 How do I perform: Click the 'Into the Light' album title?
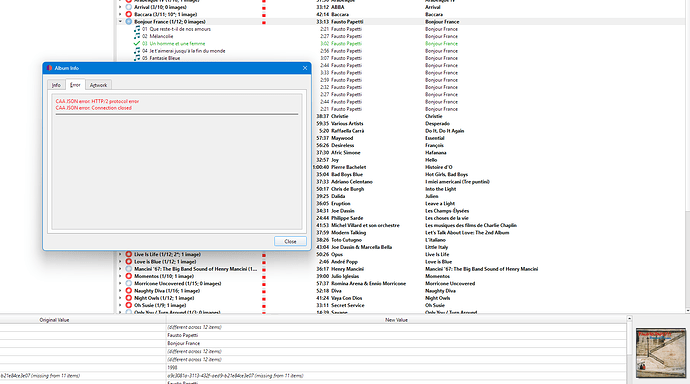point(440,189)
